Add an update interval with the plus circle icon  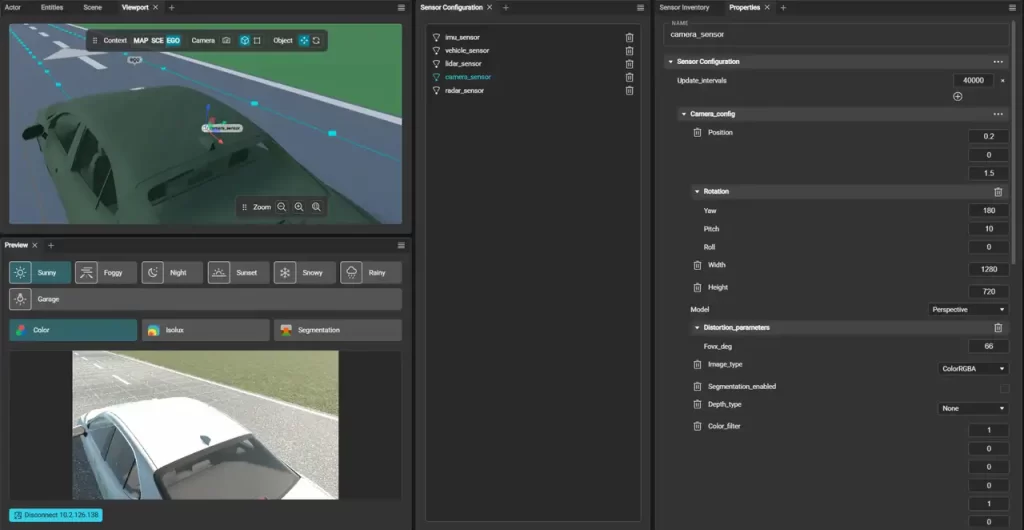[x=957, y=97]
